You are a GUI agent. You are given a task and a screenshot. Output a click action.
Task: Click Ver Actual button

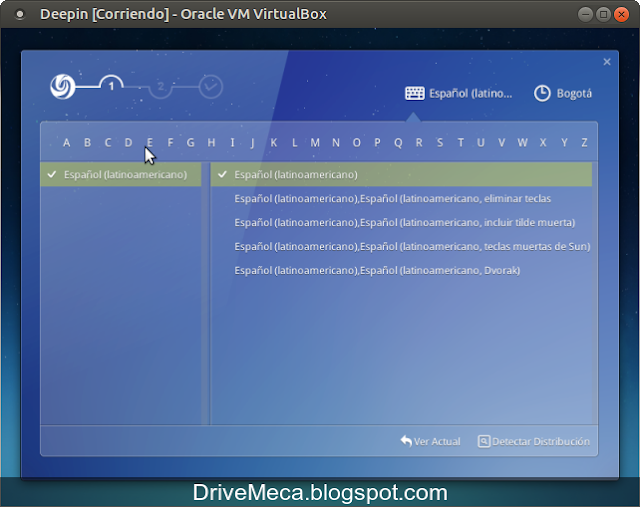click(x=430, y=441)
